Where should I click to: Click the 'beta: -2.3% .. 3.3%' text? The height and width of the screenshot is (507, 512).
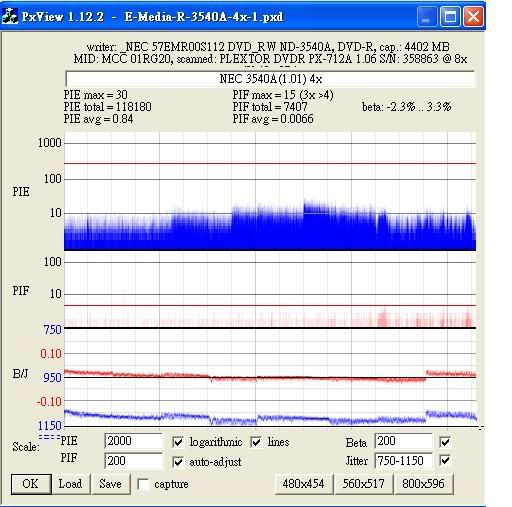tap(406, 107)
